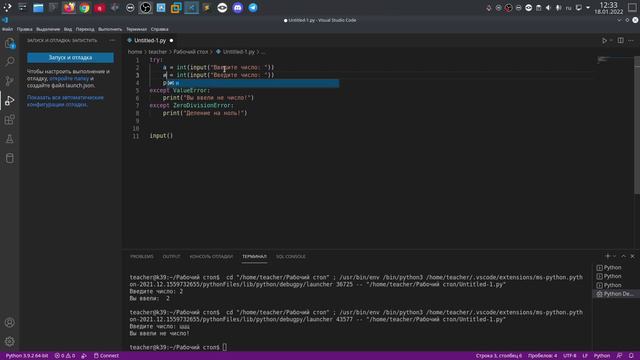The height and width of the screenshot is (360, 640).
Task: Change indentation via Пробелов: 4
Action: click(x=542, y=356)
